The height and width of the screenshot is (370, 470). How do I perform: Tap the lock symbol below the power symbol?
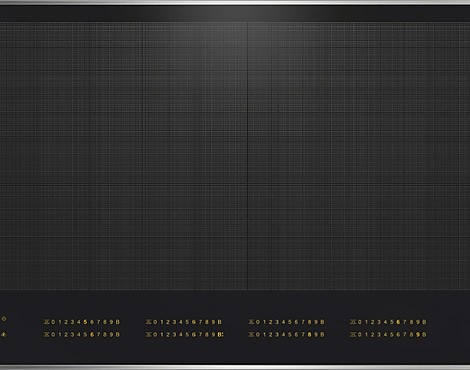[x=4, y=334]
